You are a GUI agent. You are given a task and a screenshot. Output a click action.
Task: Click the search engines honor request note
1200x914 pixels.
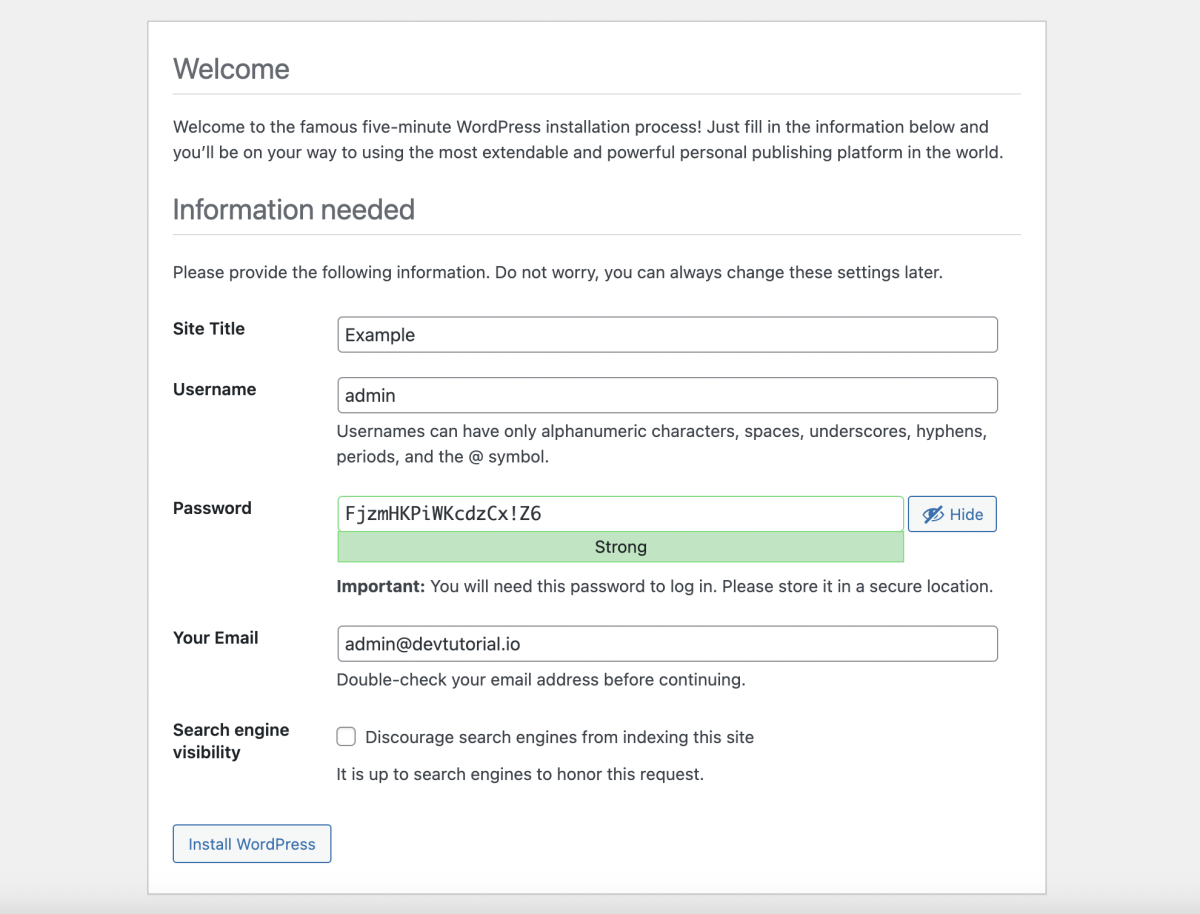(x=520, y=774)
